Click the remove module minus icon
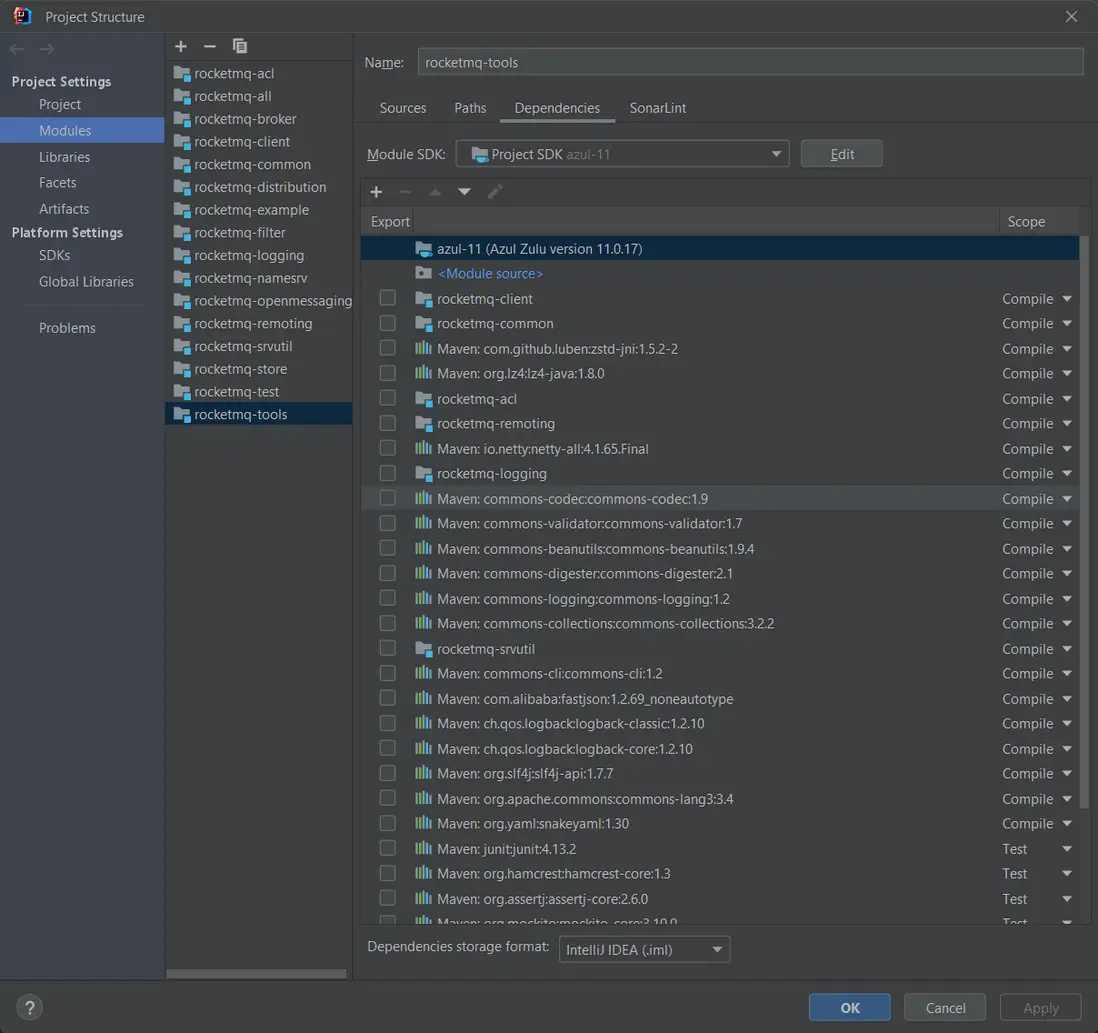 click(210, 46)
